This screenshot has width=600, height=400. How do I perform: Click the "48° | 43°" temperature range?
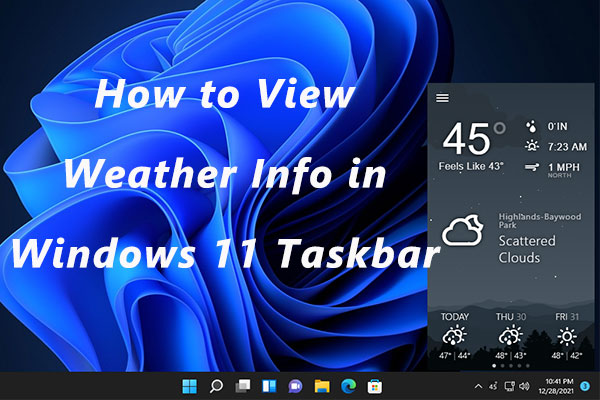tap(510, 356)
